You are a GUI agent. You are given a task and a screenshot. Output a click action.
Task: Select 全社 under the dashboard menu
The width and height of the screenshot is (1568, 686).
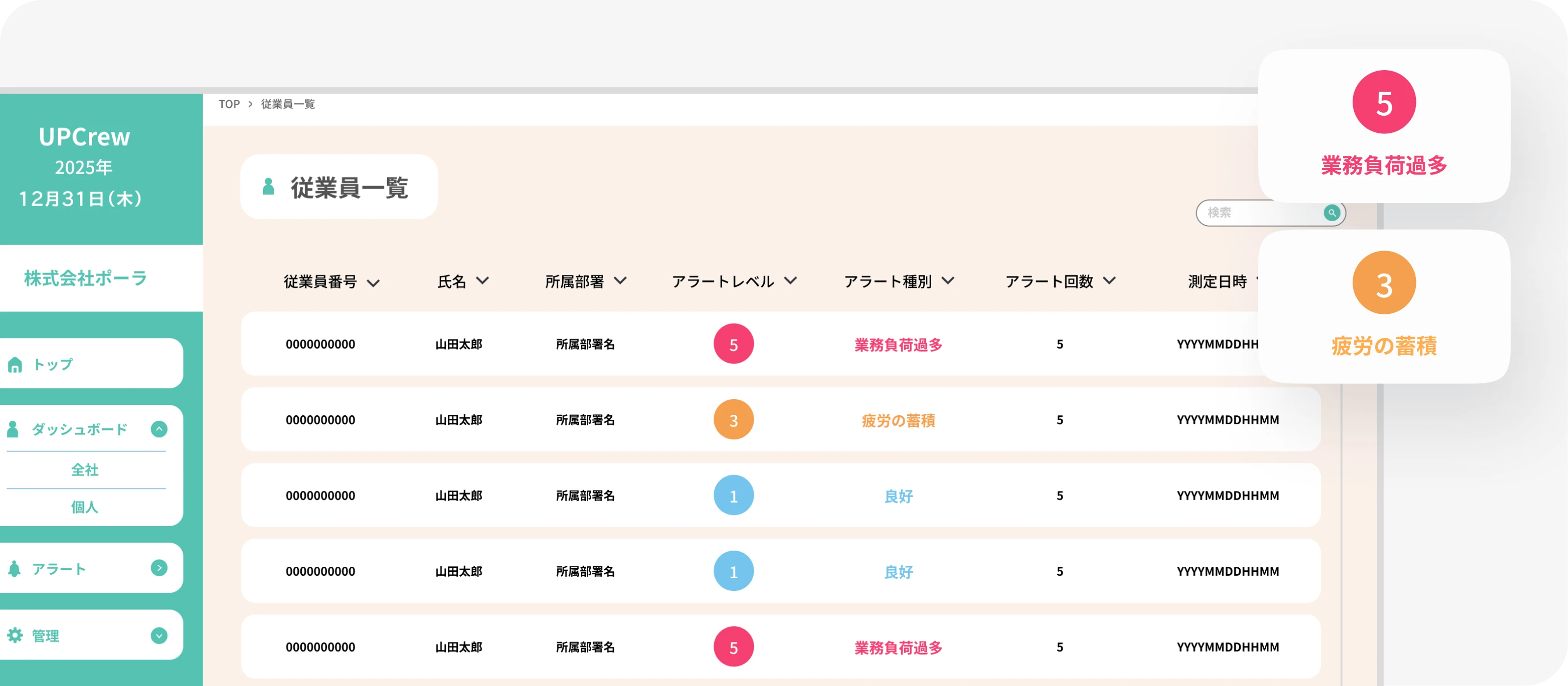click(x=85, y=469)
